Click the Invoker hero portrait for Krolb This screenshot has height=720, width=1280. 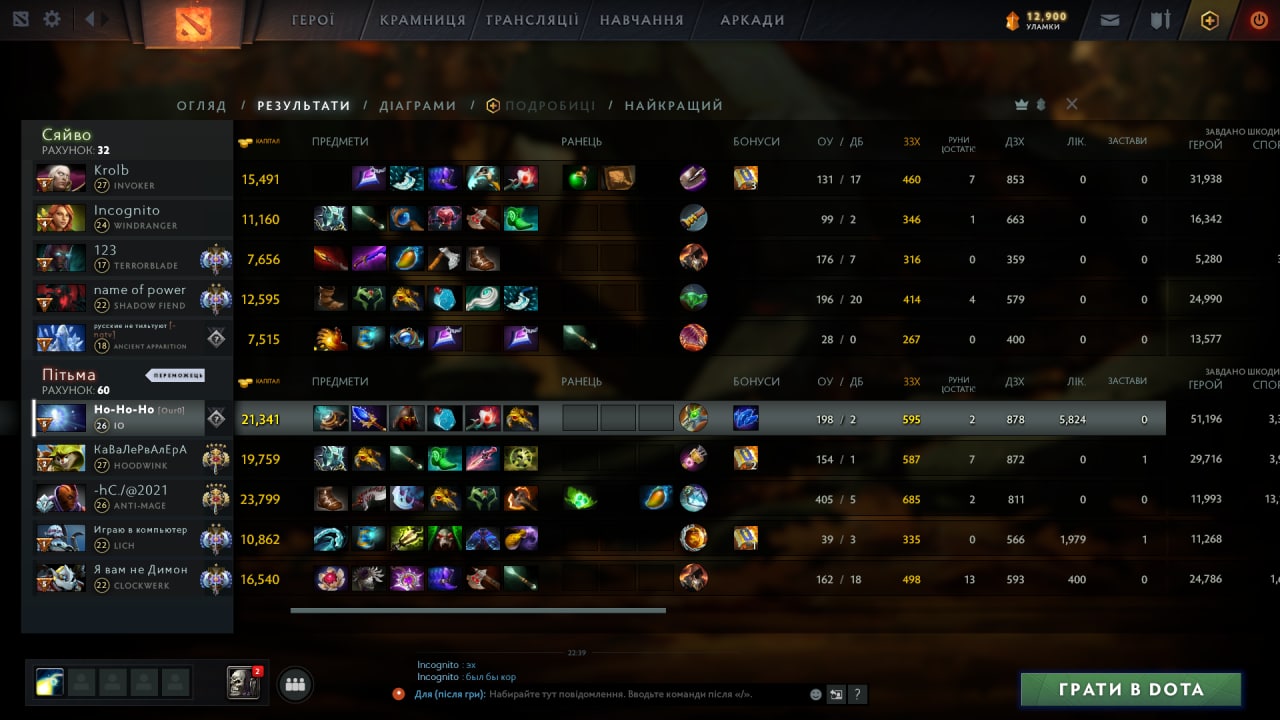coord(61,178)
